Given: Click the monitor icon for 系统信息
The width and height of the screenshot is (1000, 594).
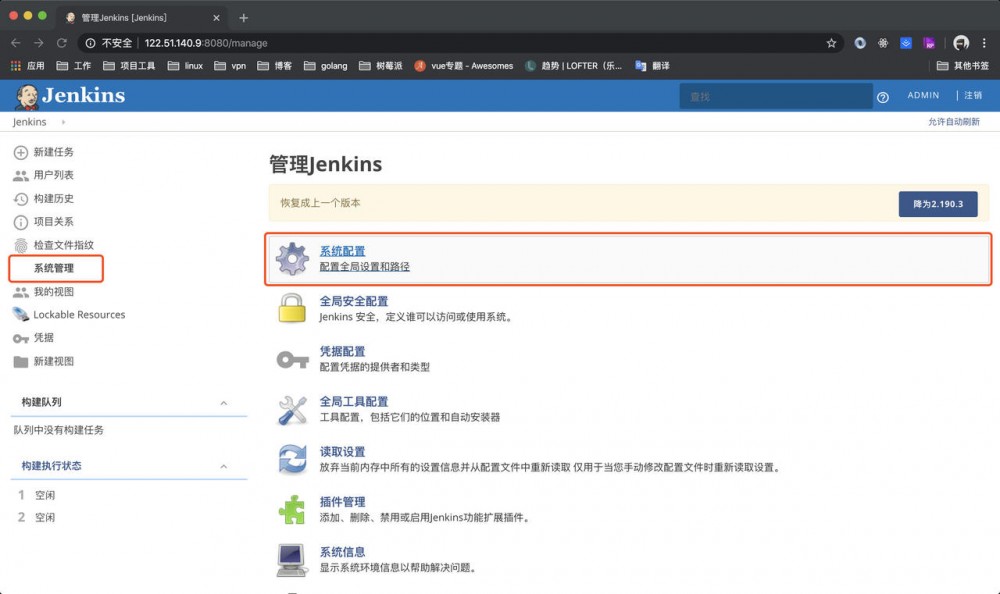Looking at the screenshot, I should 290,558.
